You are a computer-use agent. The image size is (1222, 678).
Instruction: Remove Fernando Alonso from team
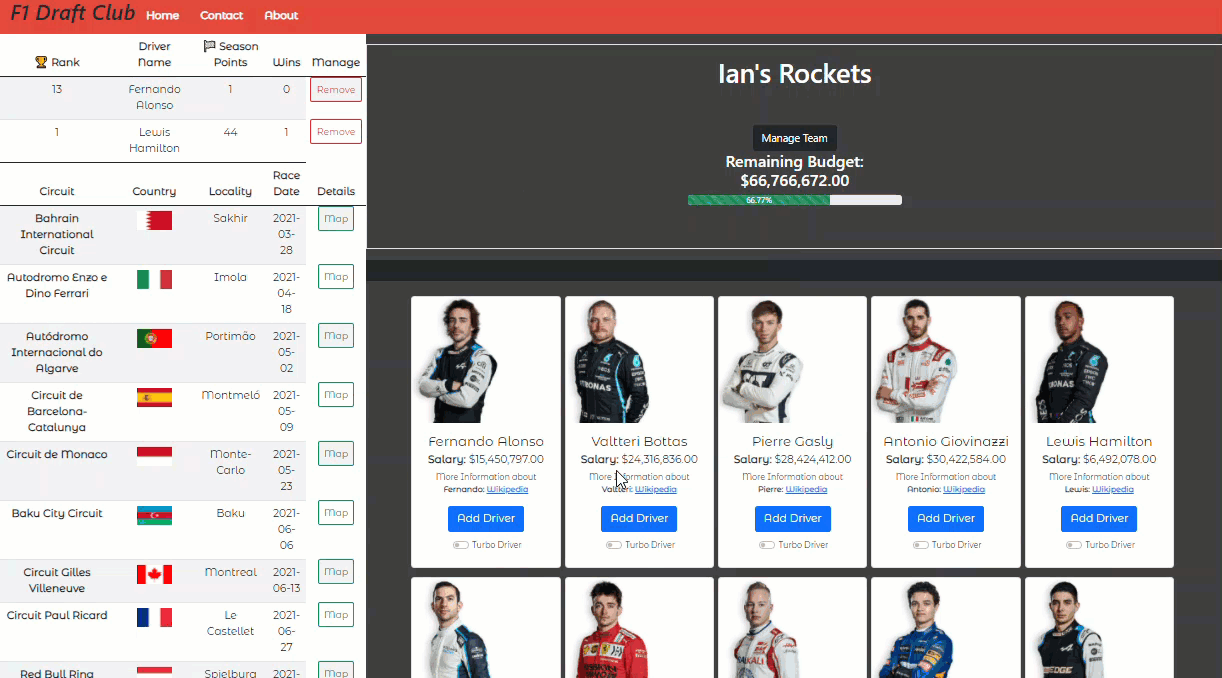tap(336, 90)
